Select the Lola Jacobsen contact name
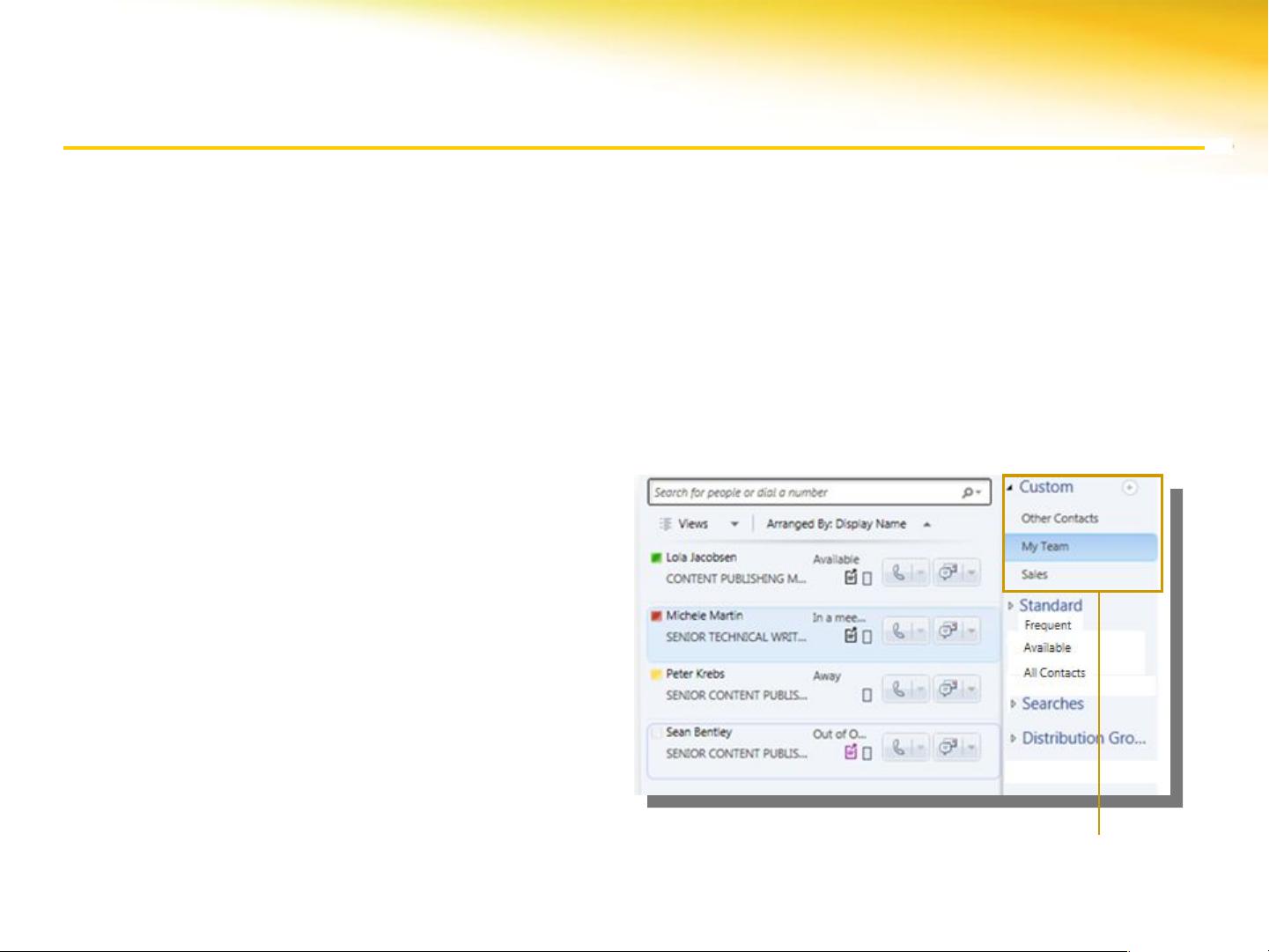The image size is (1269, 952). click(701, 557)
